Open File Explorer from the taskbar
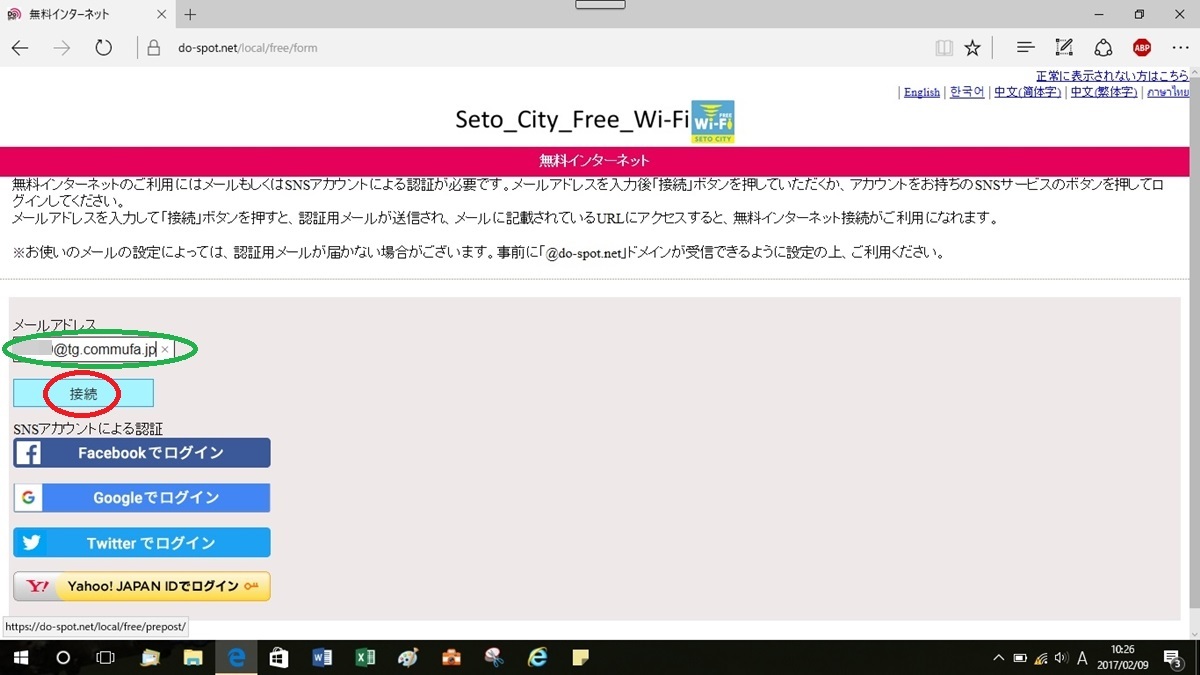Viewport: 1200px width, 675px height. (x=194, y=658)
